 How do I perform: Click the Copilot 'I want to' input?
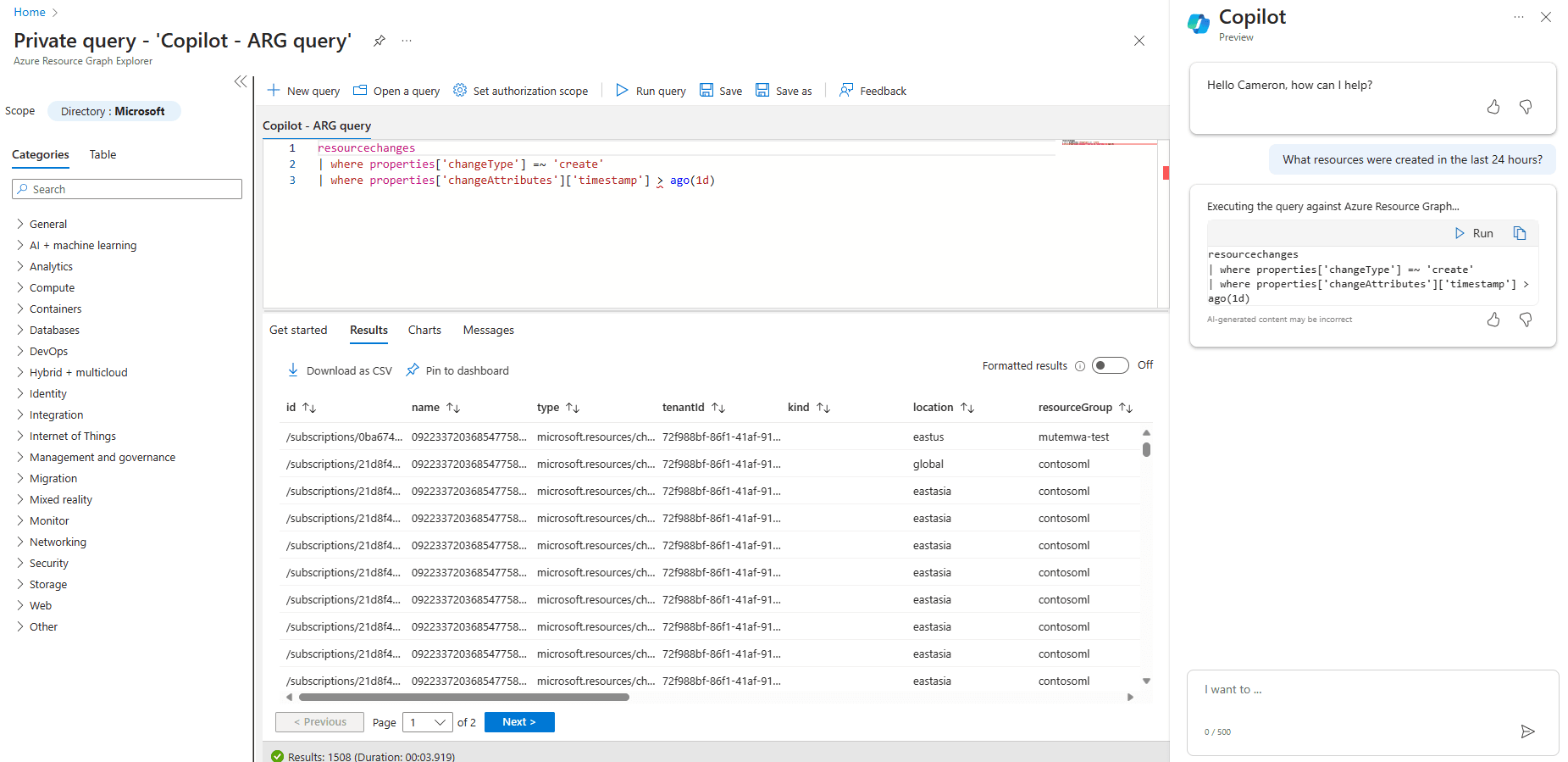pos(1372,690)
